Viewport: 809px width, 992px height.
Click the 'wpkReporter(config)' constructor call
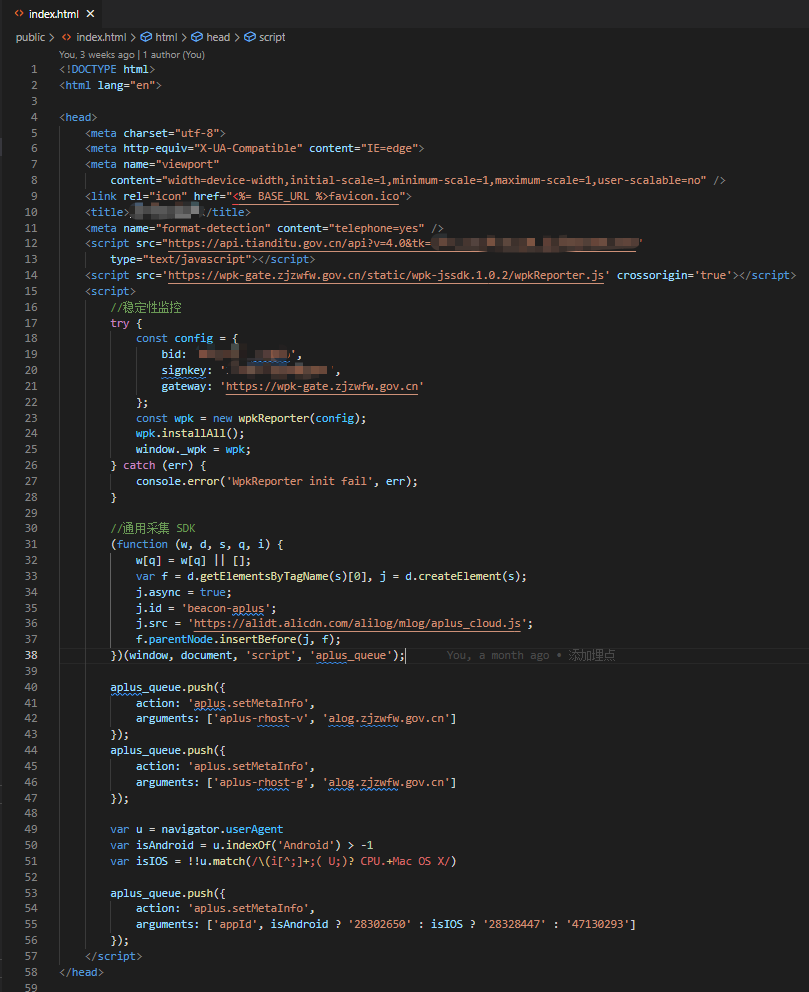click(299, 418)
